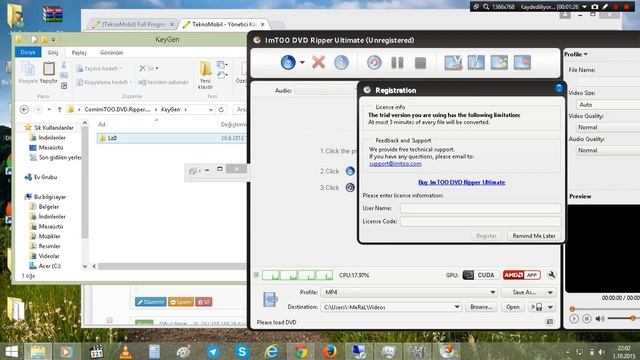This screenshot has width=640, height=360.
Task: Click the clip video scissors icon
Action: tap(453, 62)
